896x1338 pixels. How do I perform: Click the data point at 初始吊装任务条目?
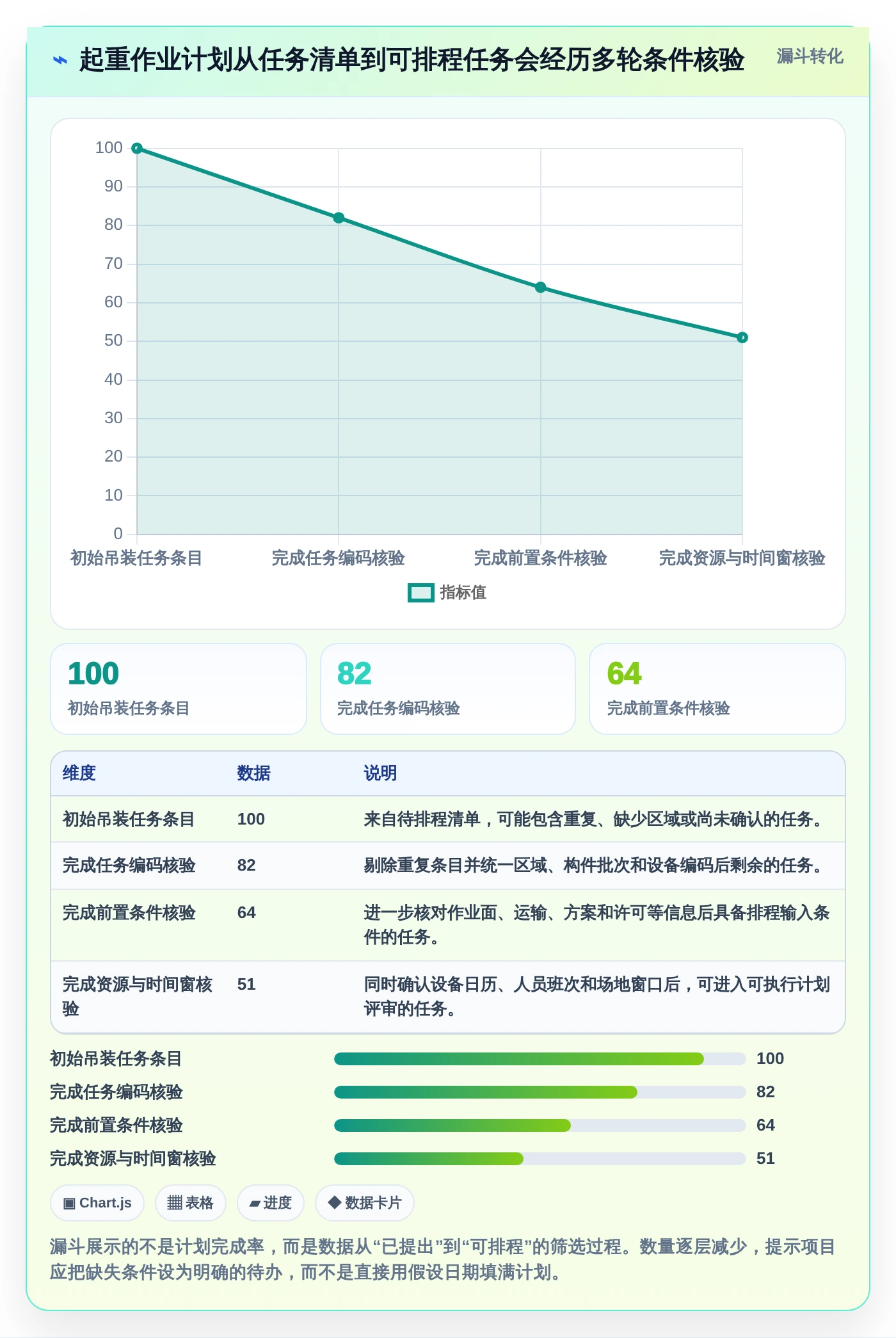pos(137,149)
